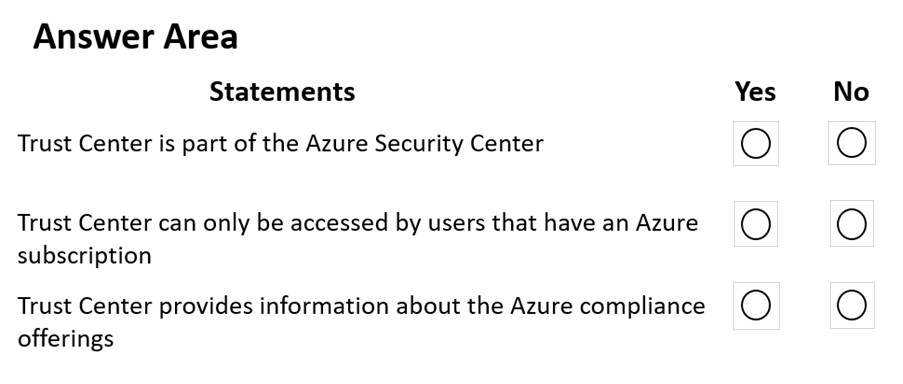Select No for Trust Center part of Security Center
This screenshot has width=903, height=384.
[x=852, y=143]
